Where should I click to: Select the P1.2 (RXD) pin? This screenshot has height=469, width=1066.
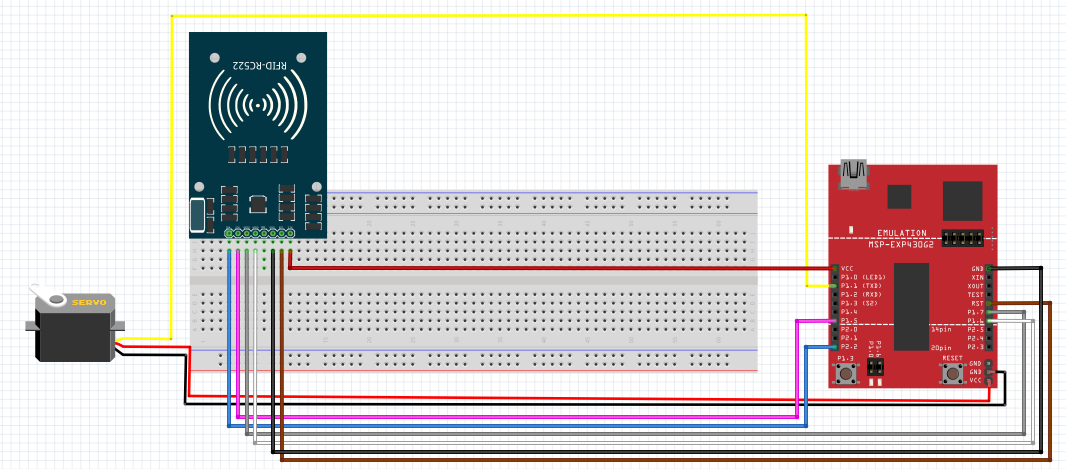click(x=833, y=294)
